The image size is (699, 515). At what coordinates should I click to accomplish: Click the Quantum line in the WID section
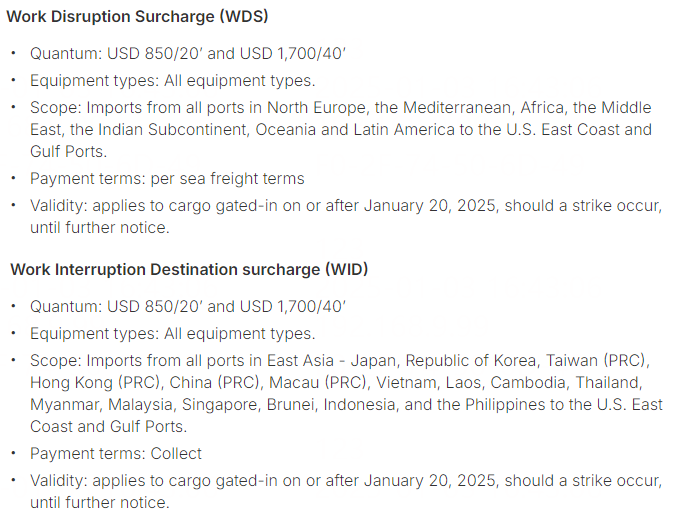tap(188, 306)
